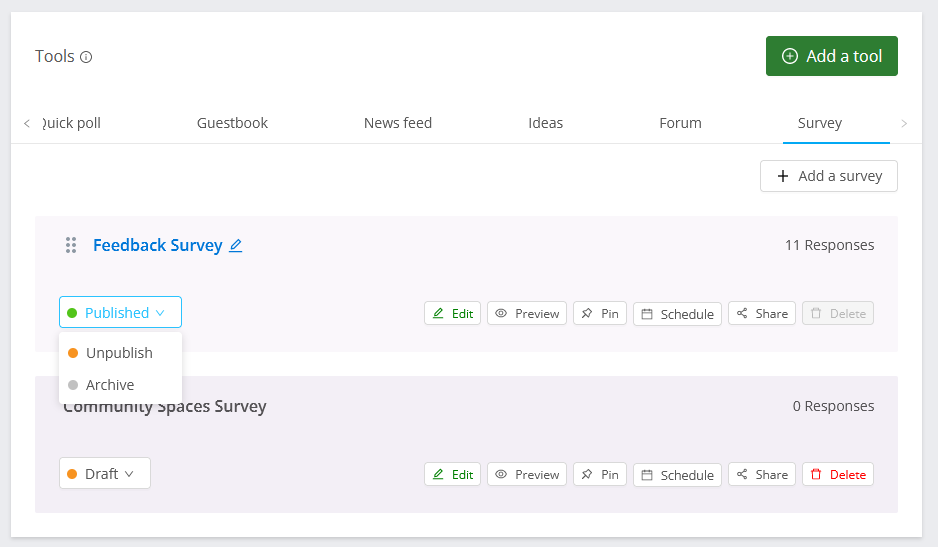Switch to the Quick poll tab
The height and width of the screenshot is (547, 938).
[71, 123]
